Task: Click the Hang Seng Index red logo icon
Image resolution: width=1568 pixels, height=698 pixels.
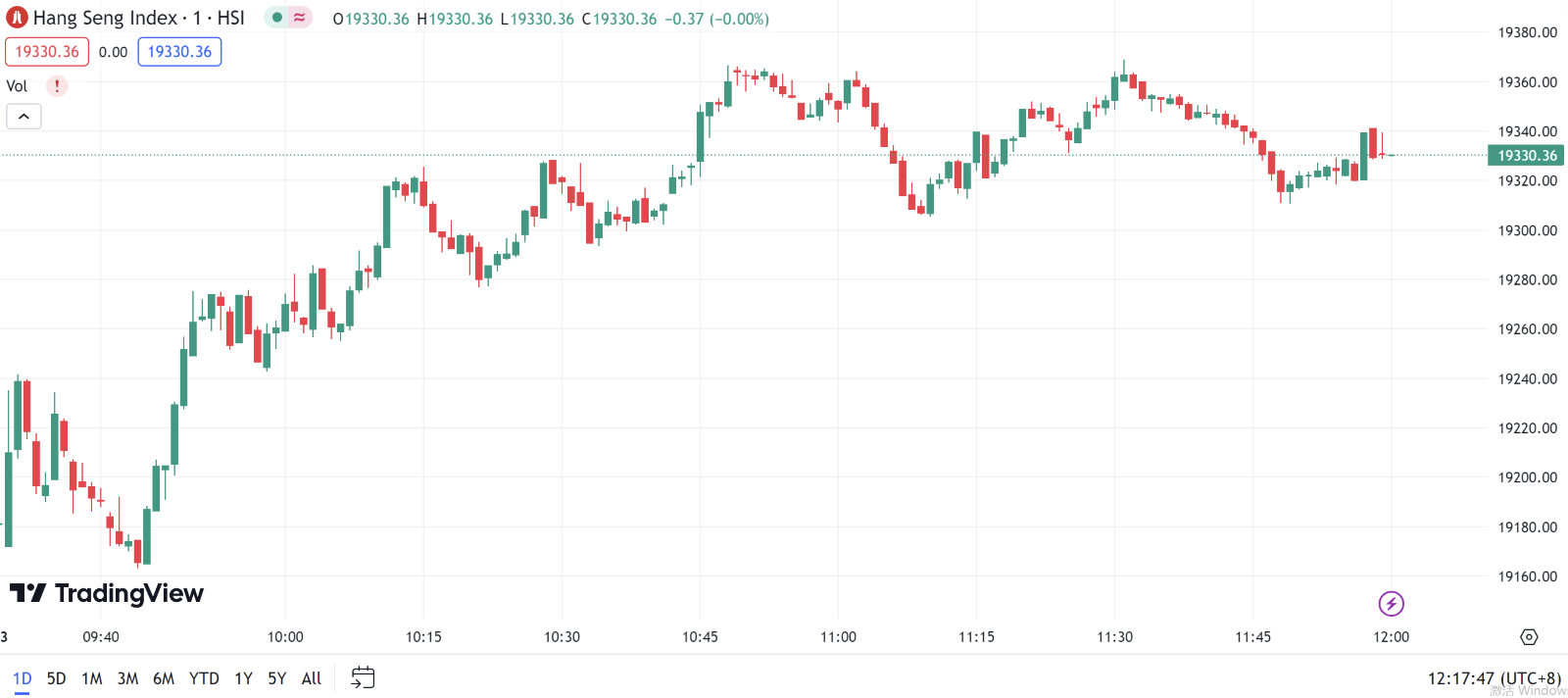Action: (17, 18)
